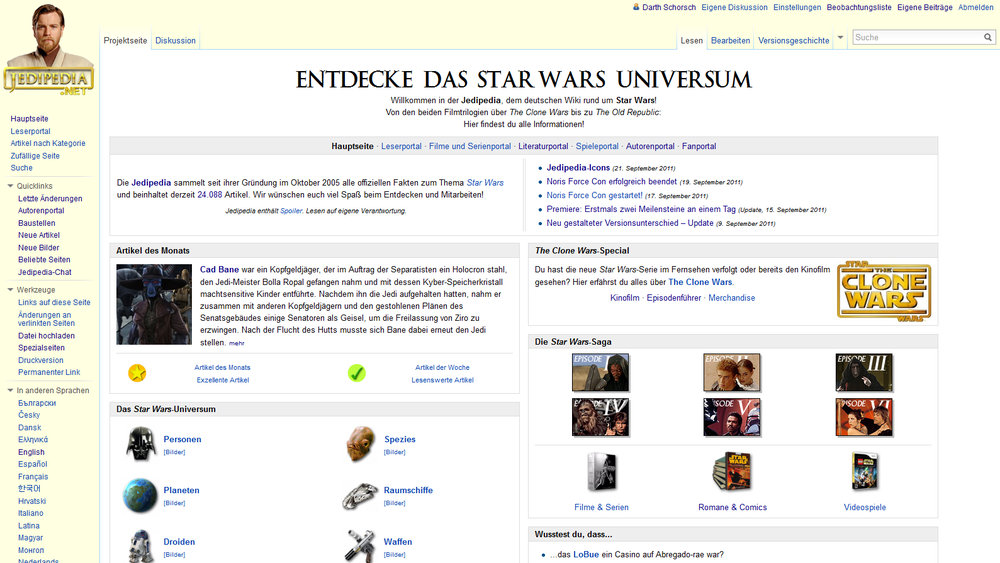Image resolution: width=1000 pixels, height=563 pixels.
Task: Switch to the Français language version
Action: coord(33,476)
